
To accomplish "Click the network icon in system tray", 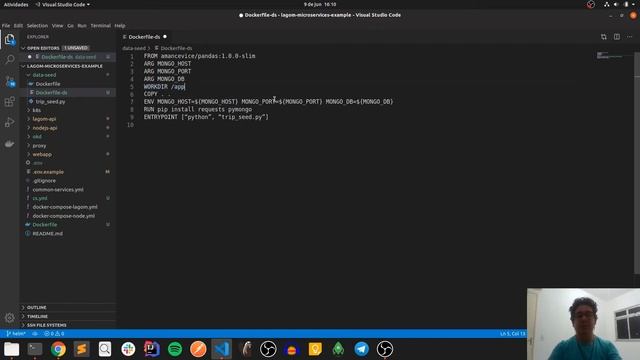I will [x=607, y=4].
